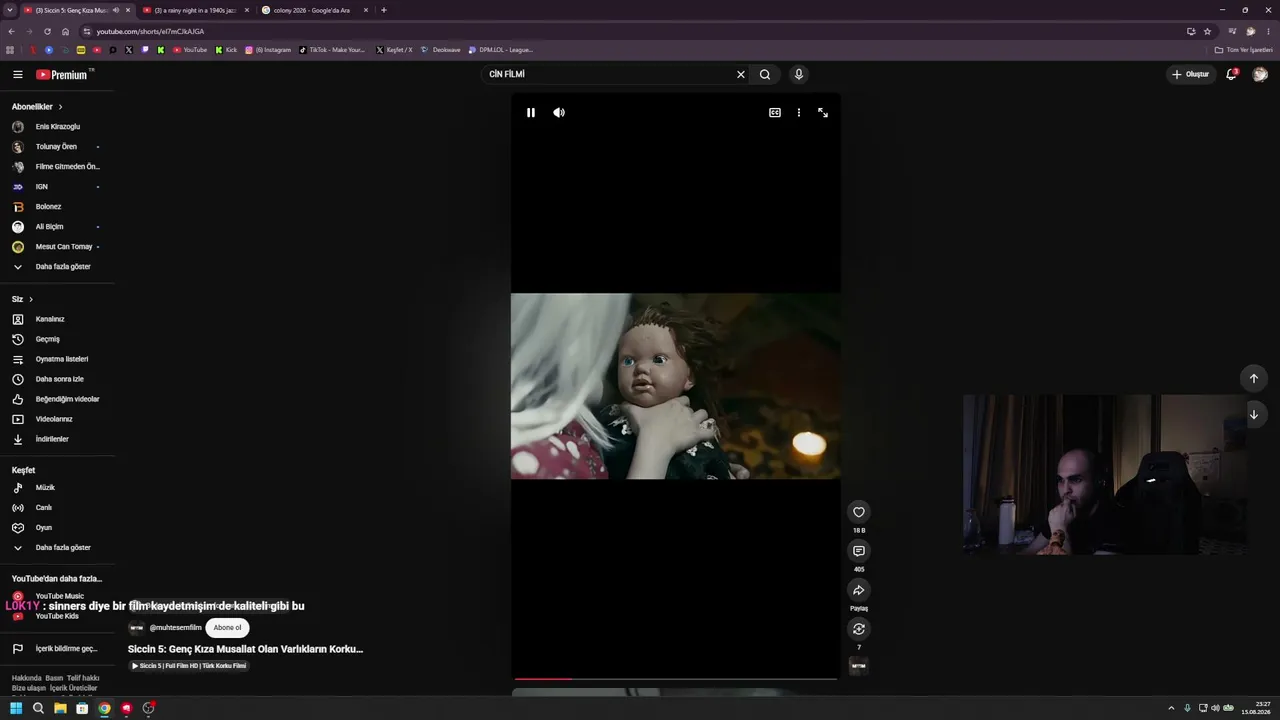Image resolution: width=1280 pixels, height=720 pixels.
Task: Open Ali Biçim subscription channel
Action: 57,227
